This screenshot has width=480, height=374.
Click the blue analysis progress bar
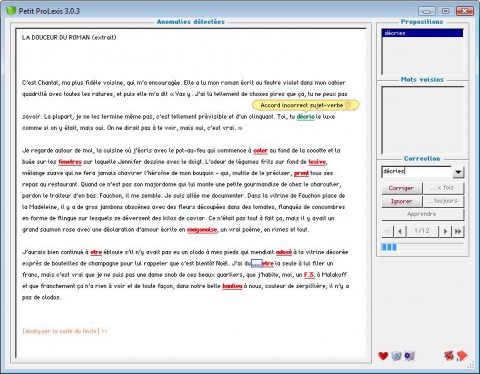coord(422,247)
